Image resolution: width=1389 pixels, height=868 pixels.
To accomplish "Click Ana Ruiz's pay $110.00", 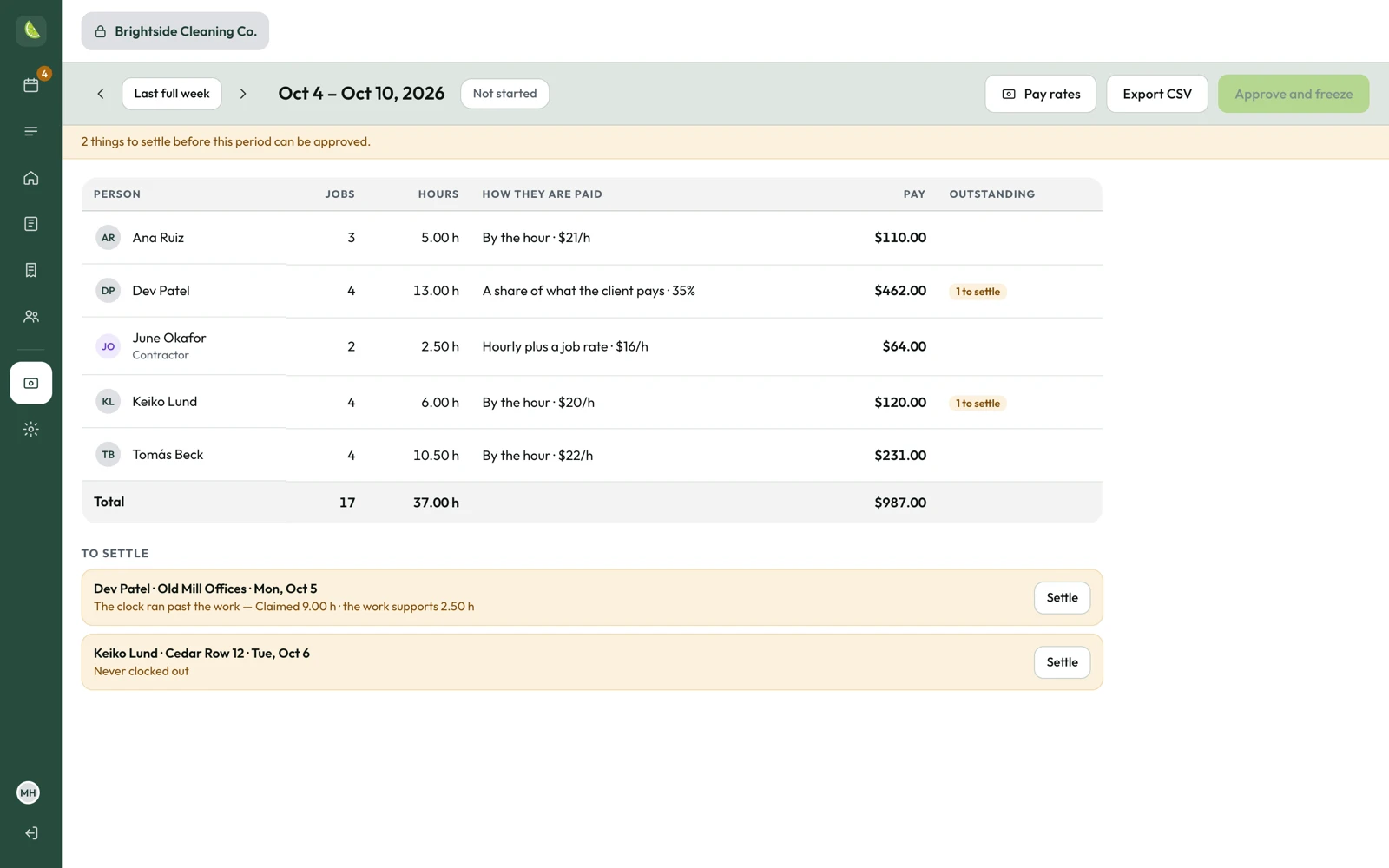I will (900, 238).
